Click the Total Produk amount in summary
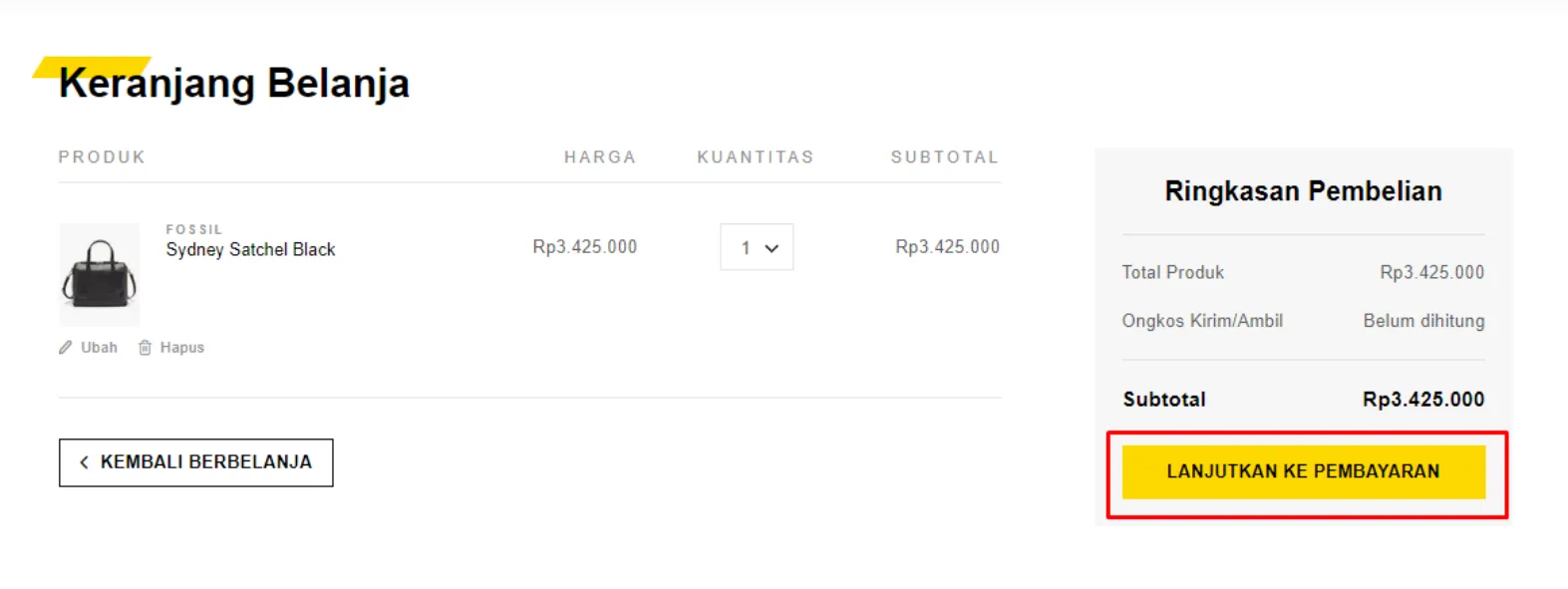This screenshot has height=589, width=1568. (1431, 273)
